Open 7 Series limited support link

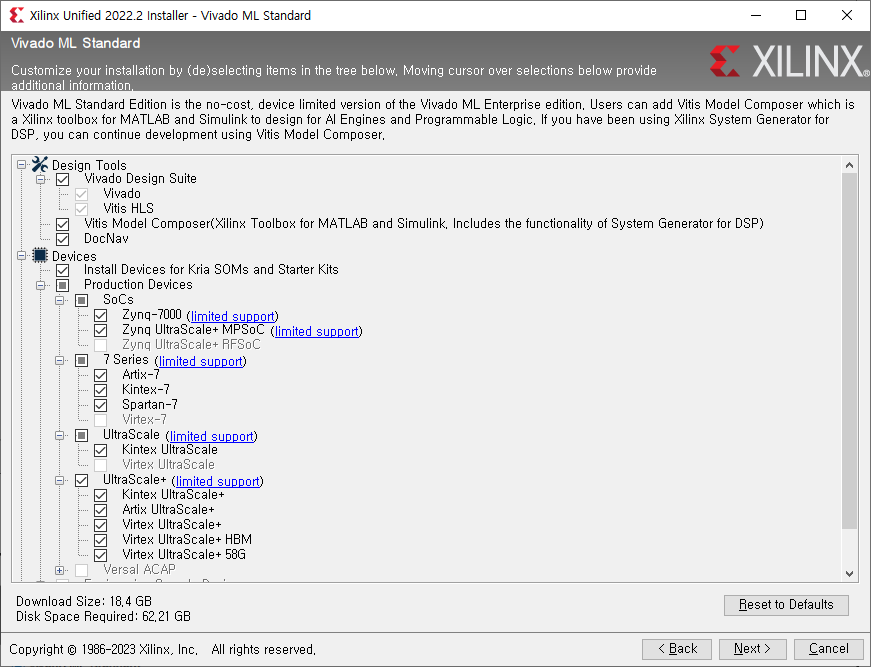click(x=201, y=361)
